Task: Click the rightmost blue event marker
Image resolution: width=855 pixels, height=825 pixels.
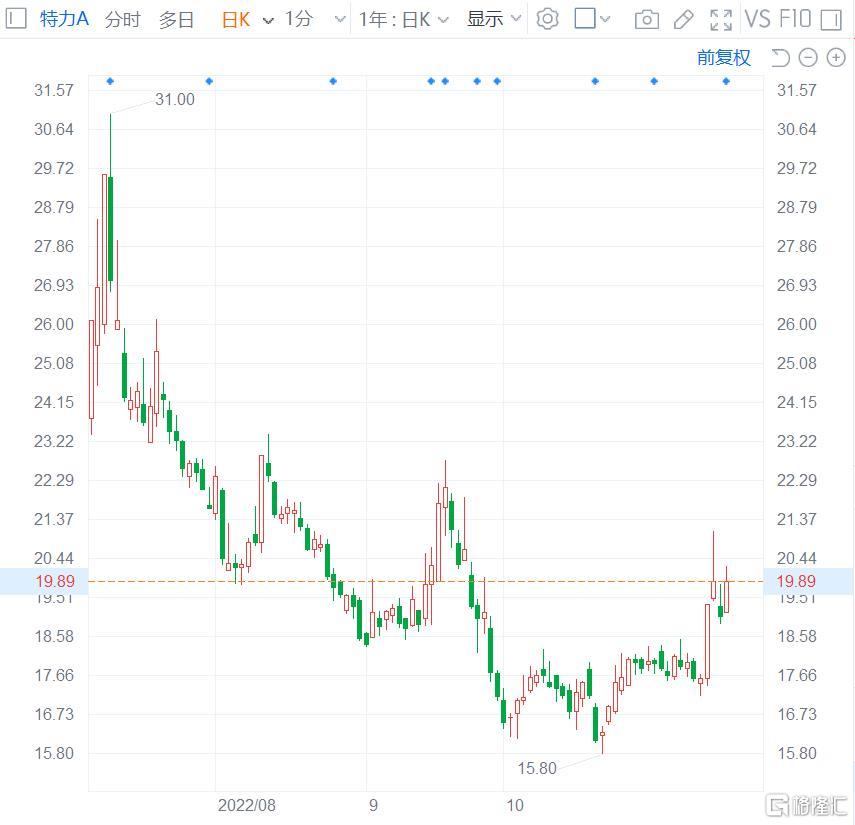Action: [726, 81]
